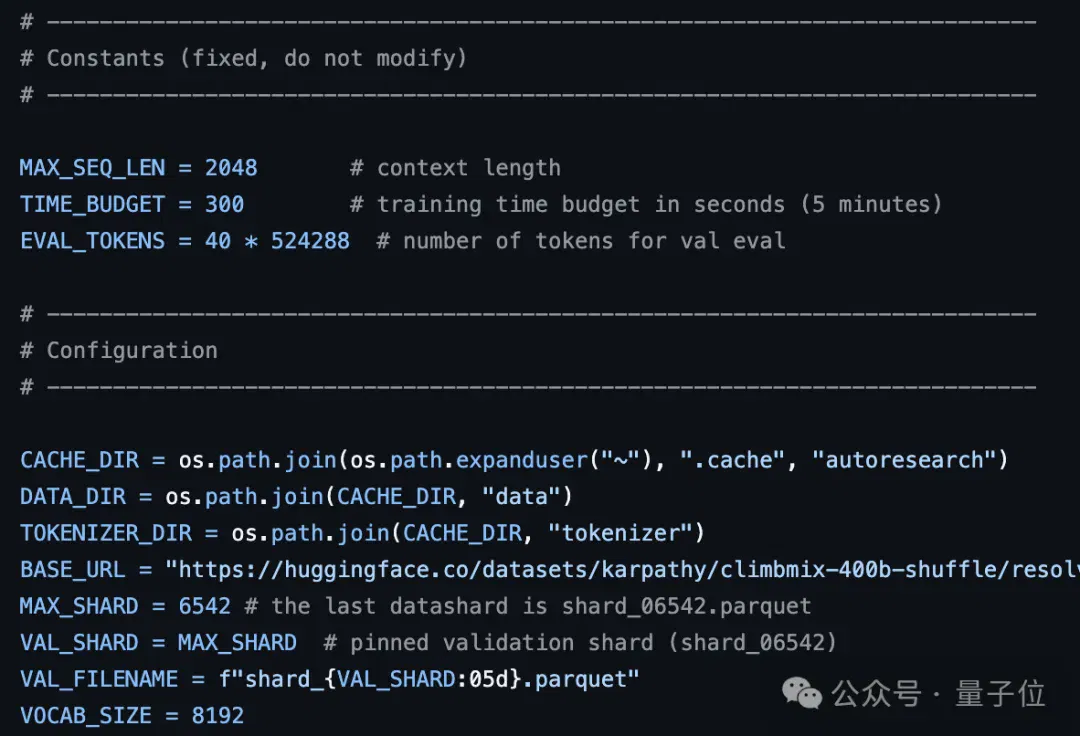The height and width of the screenshot is (736, 1080).
Task: Click the MAX_SEQ_LEN variable name
Action: click(92, 168)
